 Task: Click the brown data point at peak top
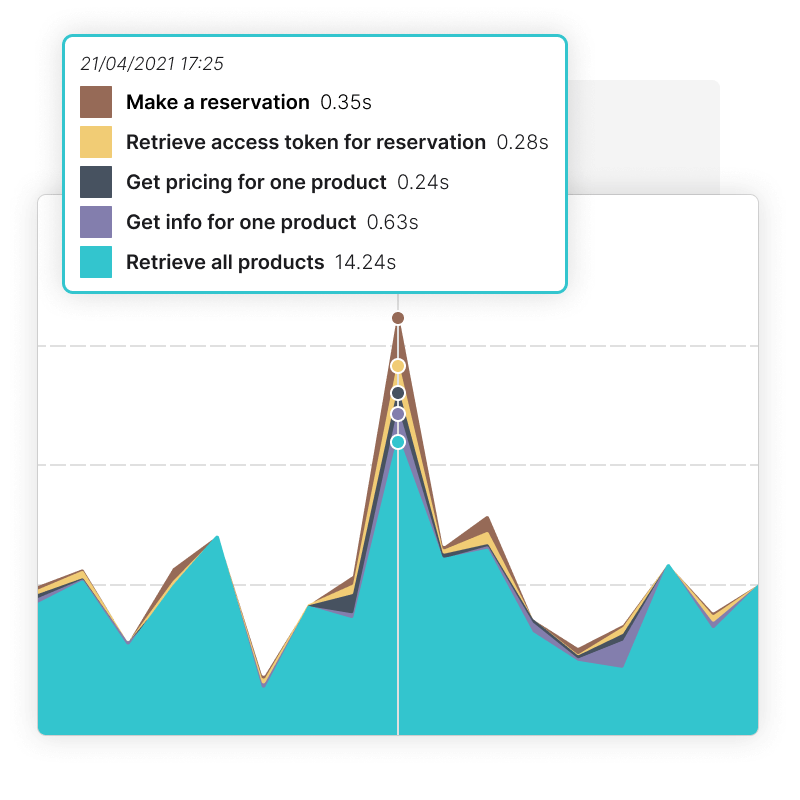(398, 318)
